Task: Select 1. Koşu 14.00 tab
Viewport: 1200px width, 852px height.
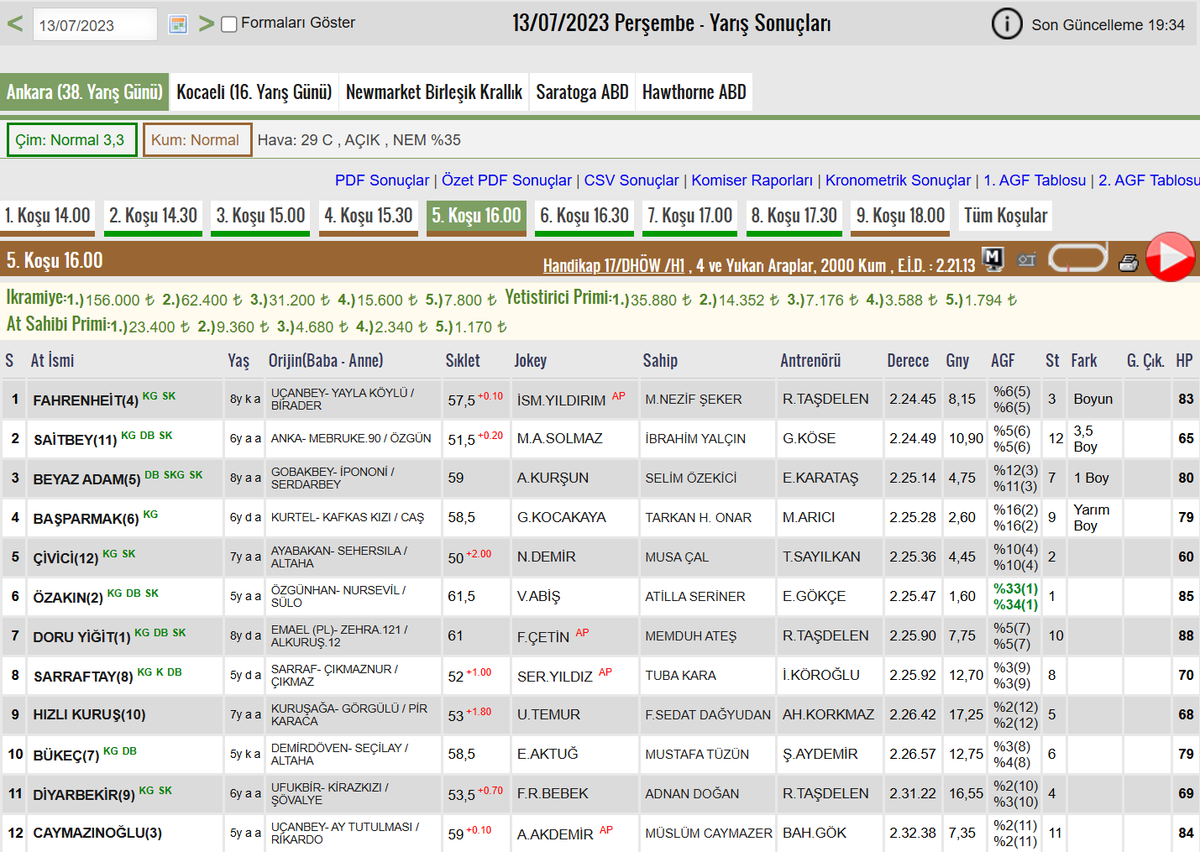Action: click(x=48, y=216)
